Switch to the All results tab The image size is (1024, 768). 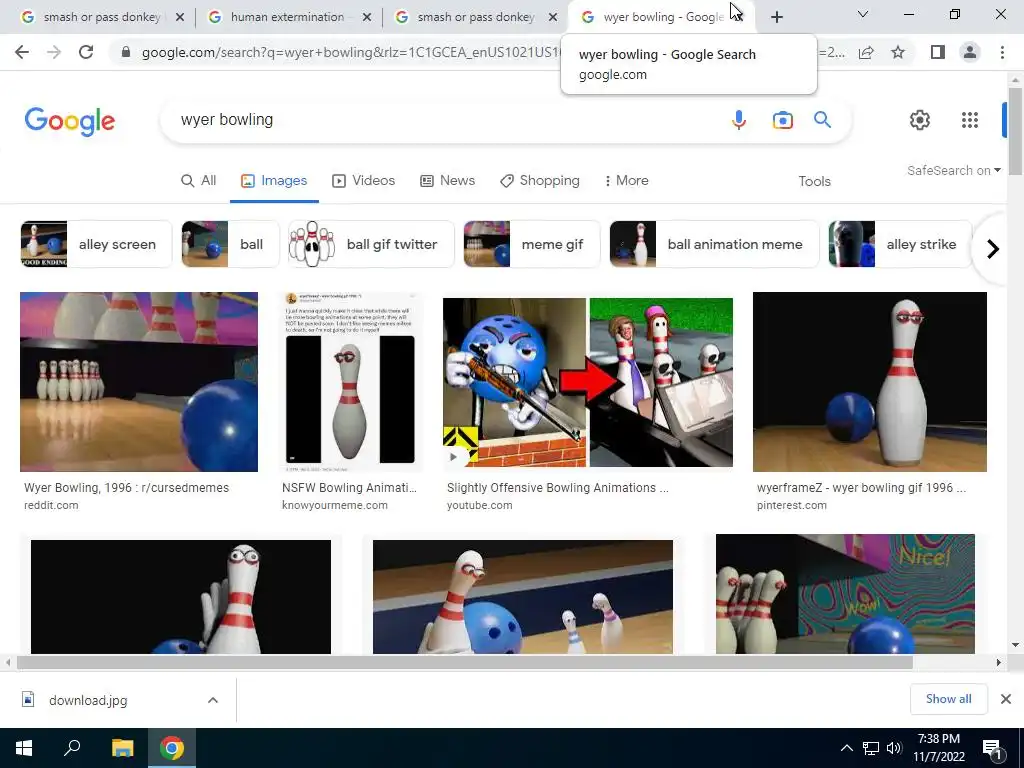click(x=199, y=181)
